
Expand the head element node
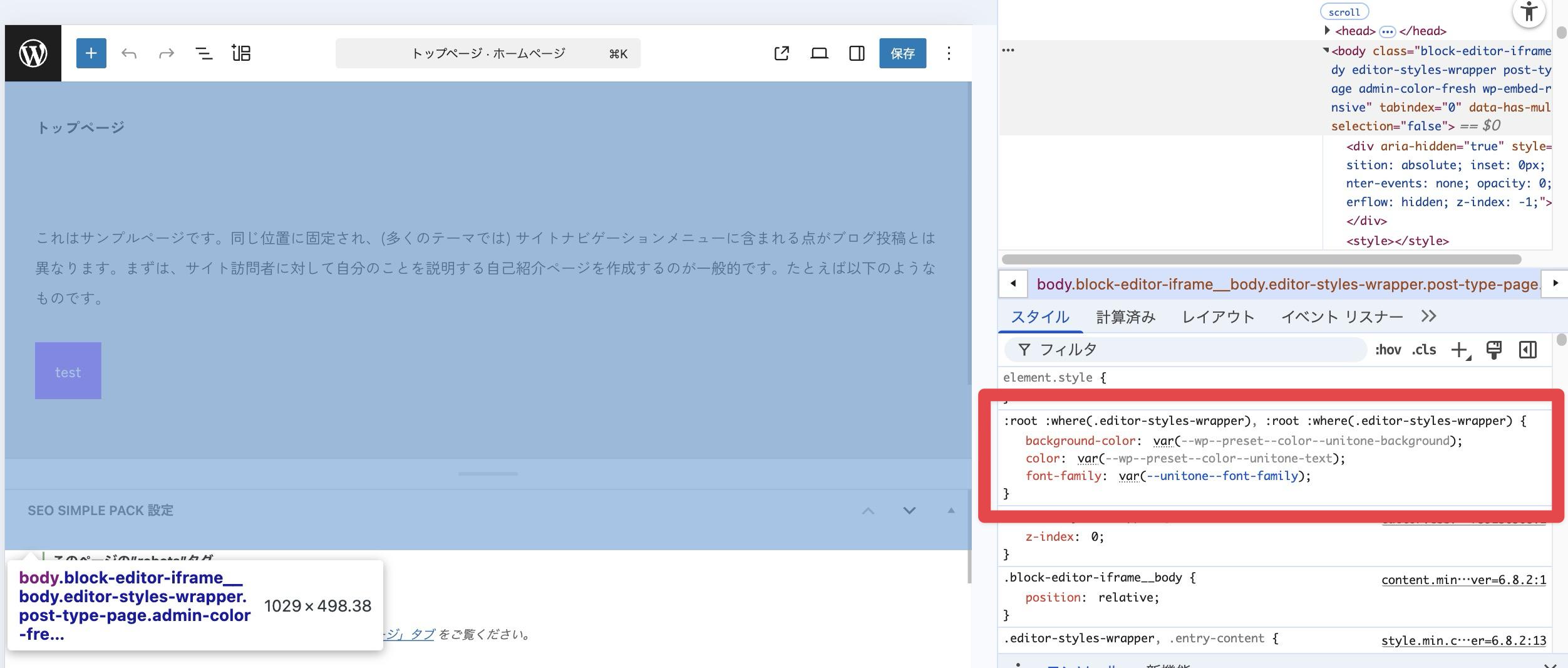click(1327, 31)
